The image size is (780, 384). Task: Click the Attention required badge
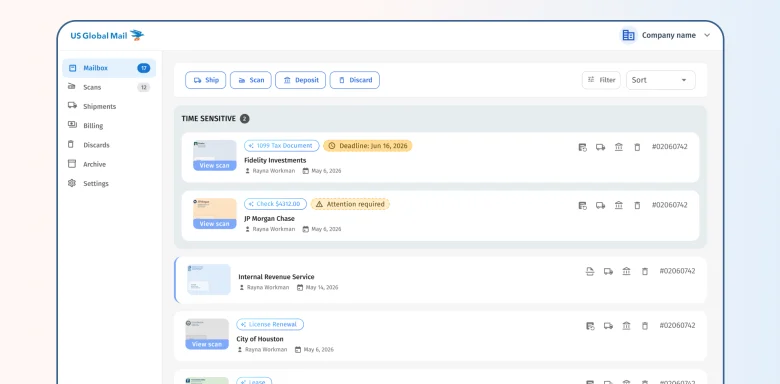coord(350,204)
